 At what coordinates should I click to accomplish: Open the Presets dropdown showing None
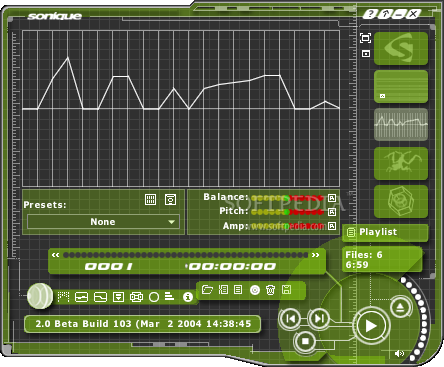[x=103, y=222]
